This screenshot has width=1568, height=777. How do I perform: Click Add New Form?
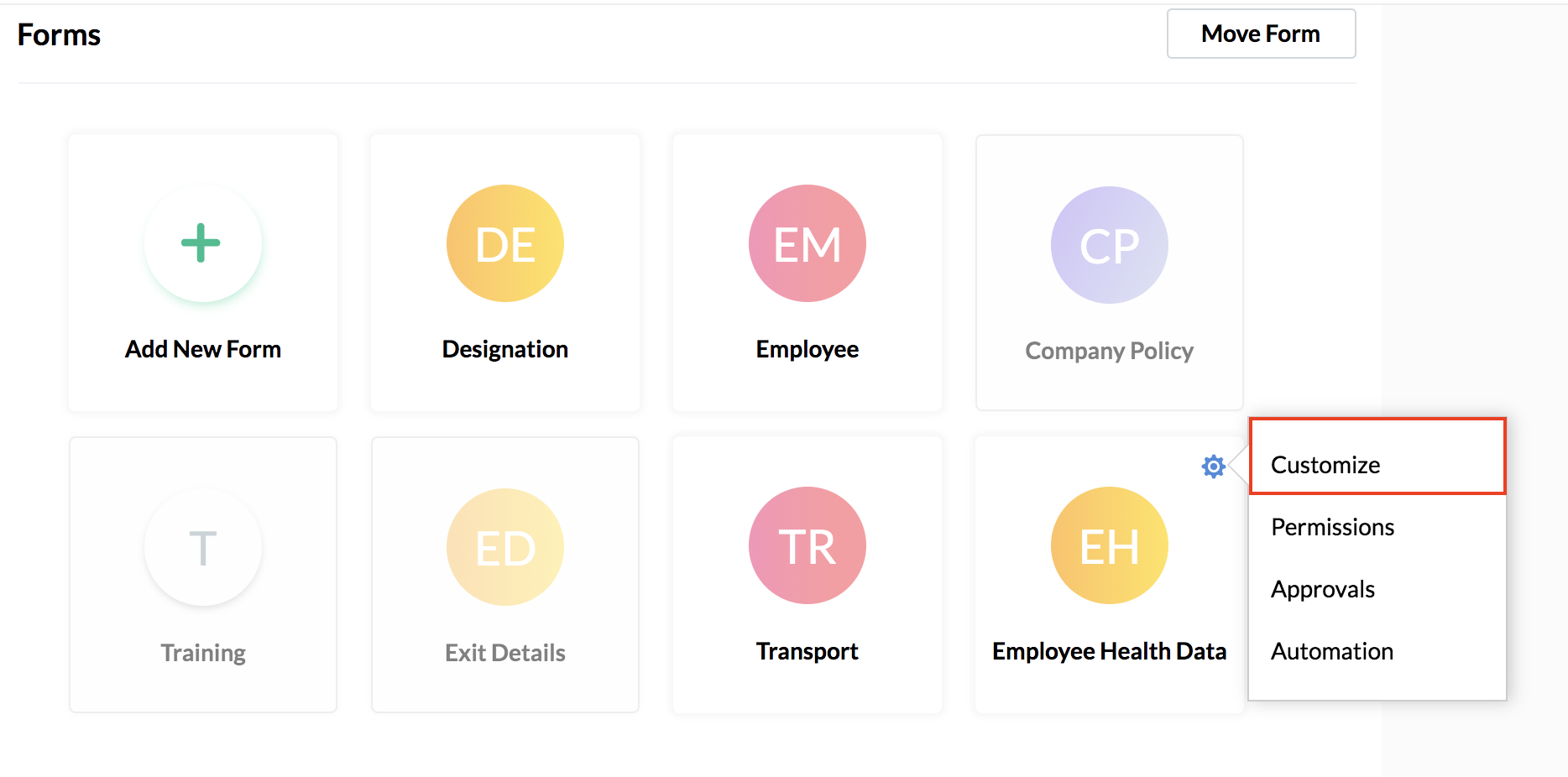click(x=202, y=348)
